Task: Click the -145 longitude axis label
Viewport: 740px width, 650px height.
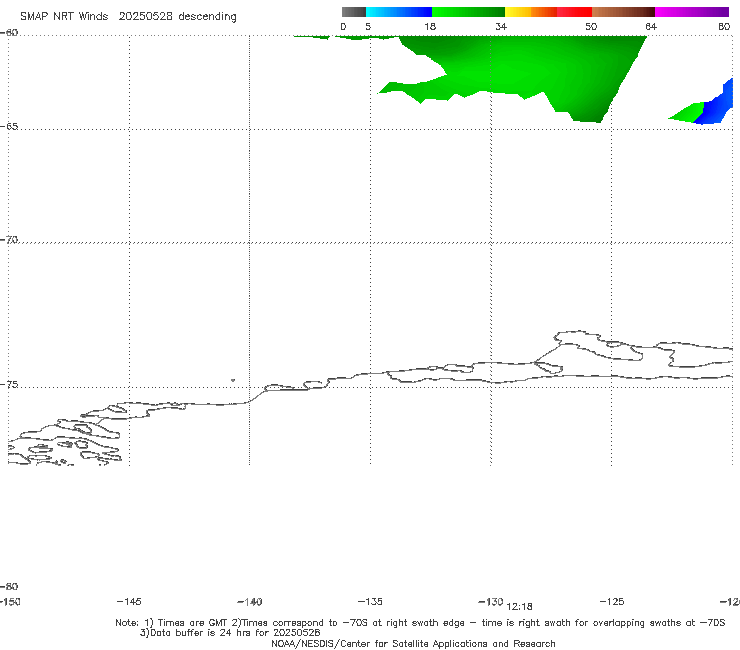Action: (129, 602)
